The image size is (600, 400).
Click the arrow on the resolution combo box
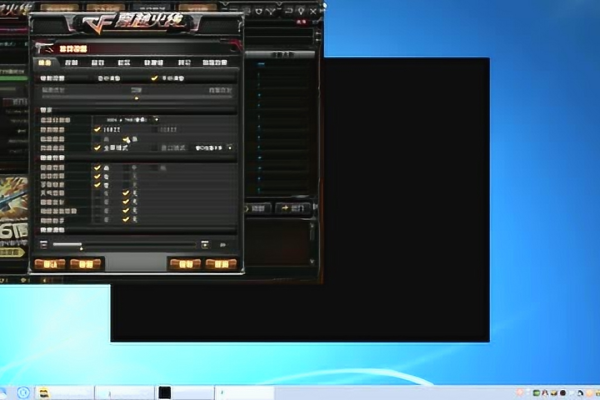tap(155, 119)
